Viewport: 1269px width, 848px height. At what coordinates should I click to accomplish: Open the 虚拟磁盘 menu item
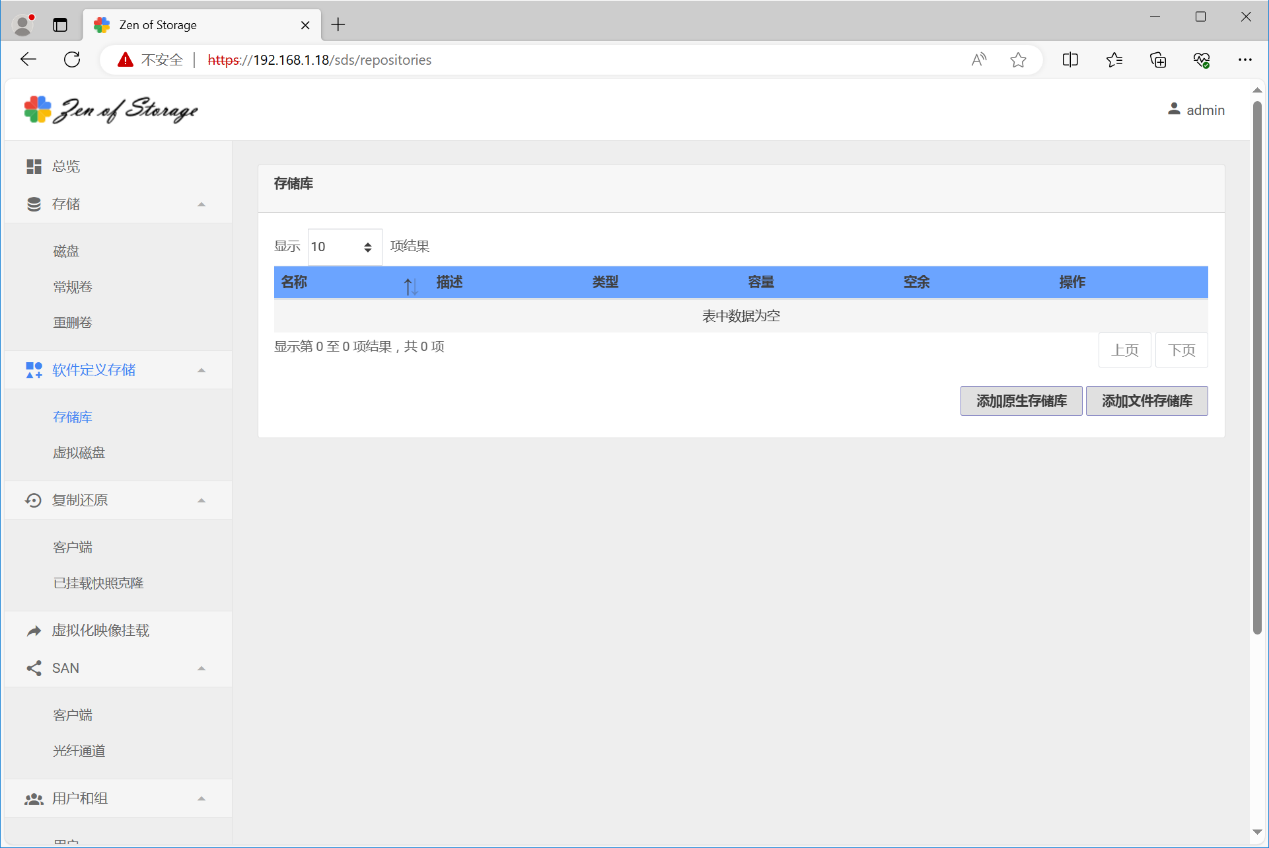click(79, 453)
